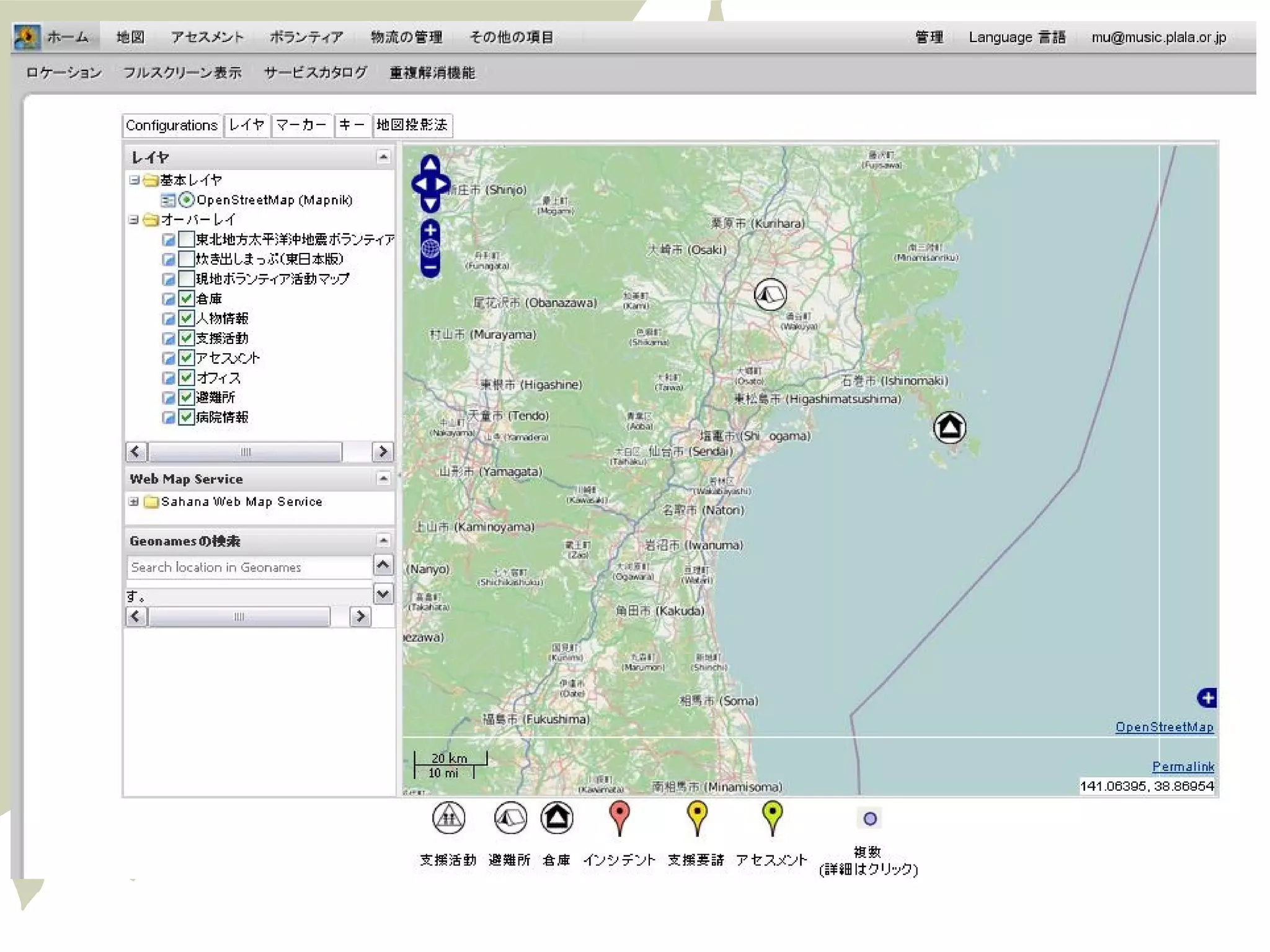The width and height of the screenshot is (1270, 952).
Task: Zoom in using the plus button
Action: 430,230
